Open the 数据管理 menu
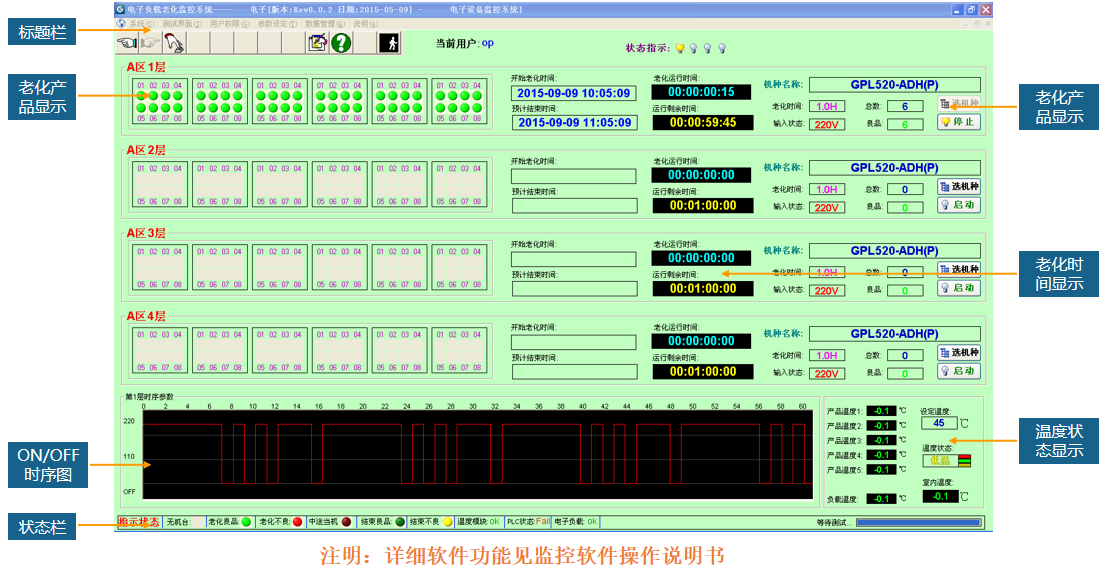Viewport: 1113px width, 568px height. click(325, 23)
